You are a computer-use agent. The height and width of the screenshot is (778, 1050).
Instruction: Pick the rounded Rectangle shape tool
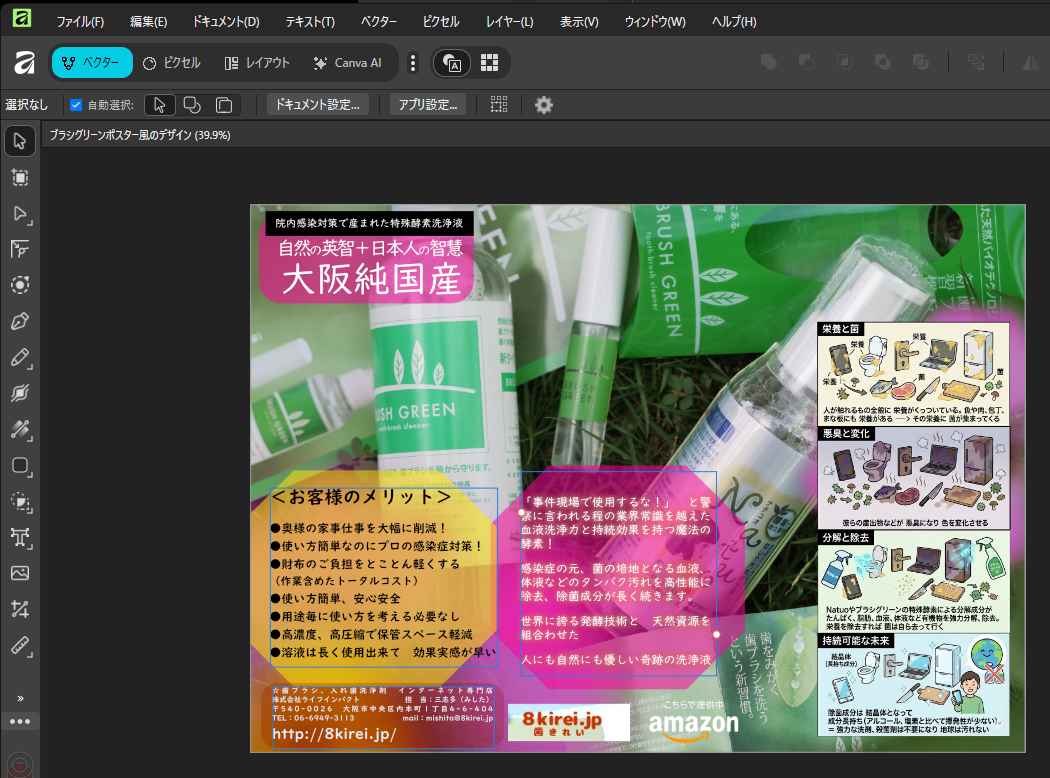(x=19, y=465)
